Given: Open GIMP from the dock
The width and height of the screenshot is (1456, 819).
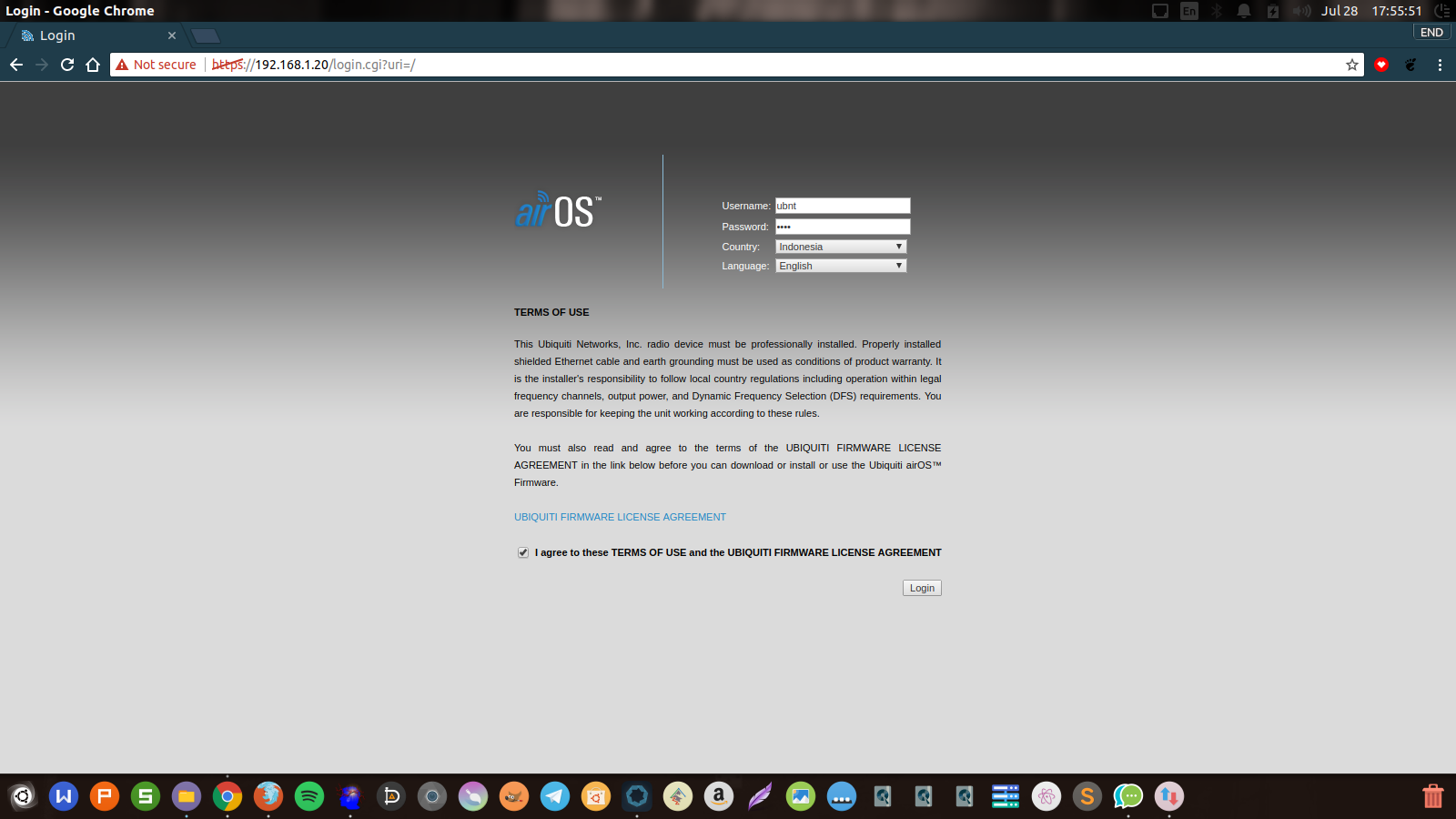Looking at the screenshot, I should point(514,796).
